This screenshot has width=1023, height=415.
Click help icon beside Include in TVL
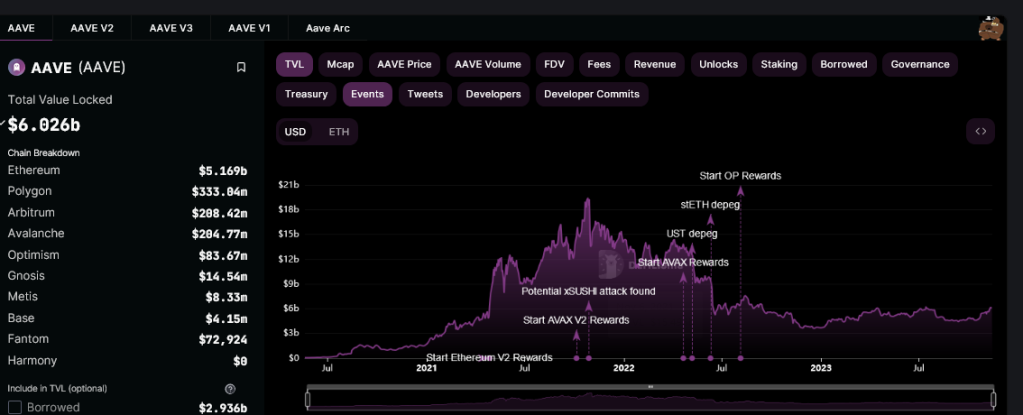point(230,389)
